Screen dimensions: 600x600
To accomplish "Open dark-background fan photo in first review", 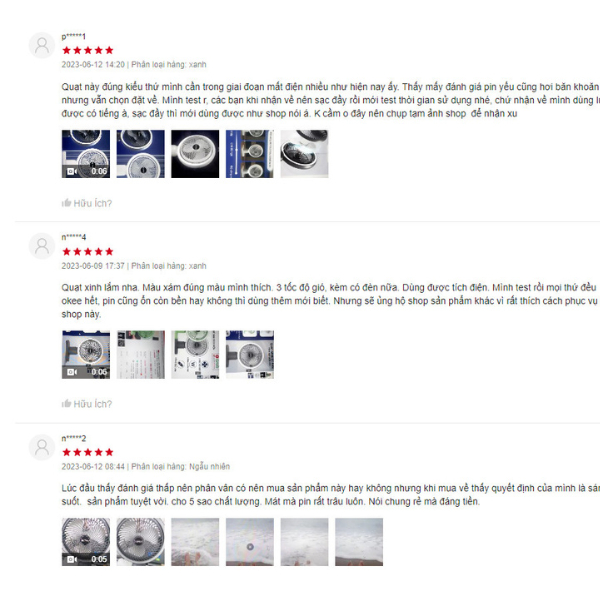I will pos(195,154).
